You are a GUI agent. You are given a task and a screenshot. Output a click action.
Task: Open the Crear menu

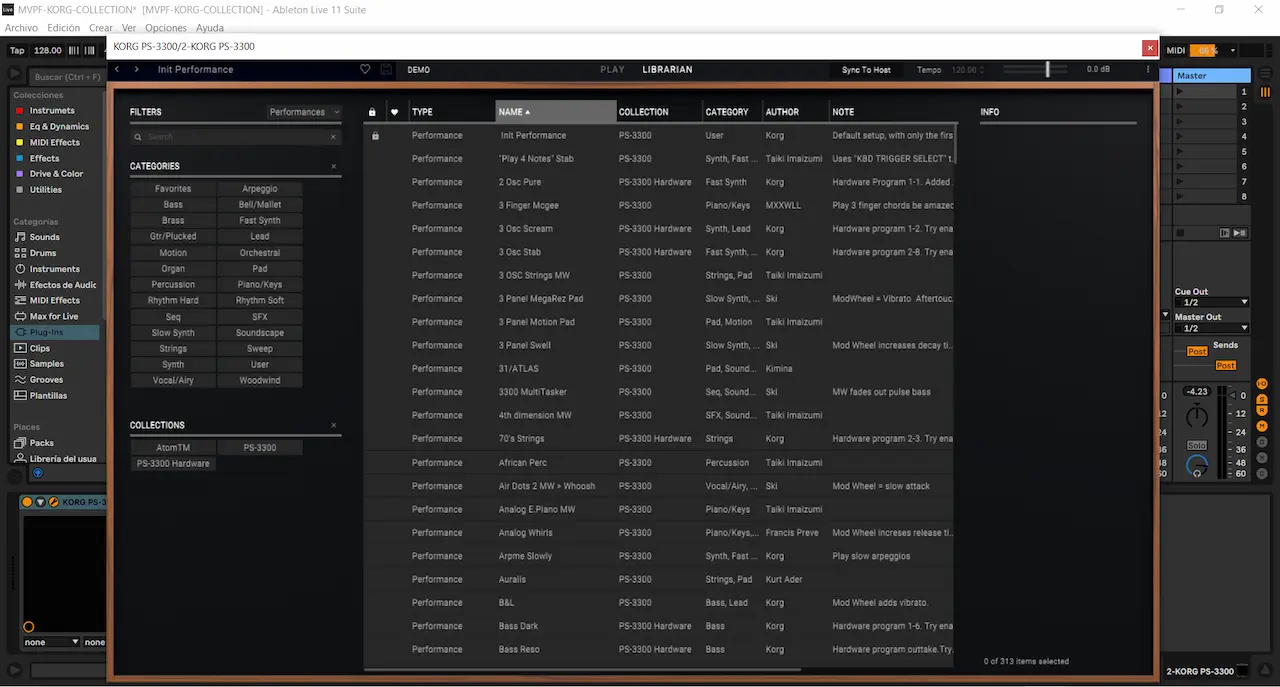[100, 28]
